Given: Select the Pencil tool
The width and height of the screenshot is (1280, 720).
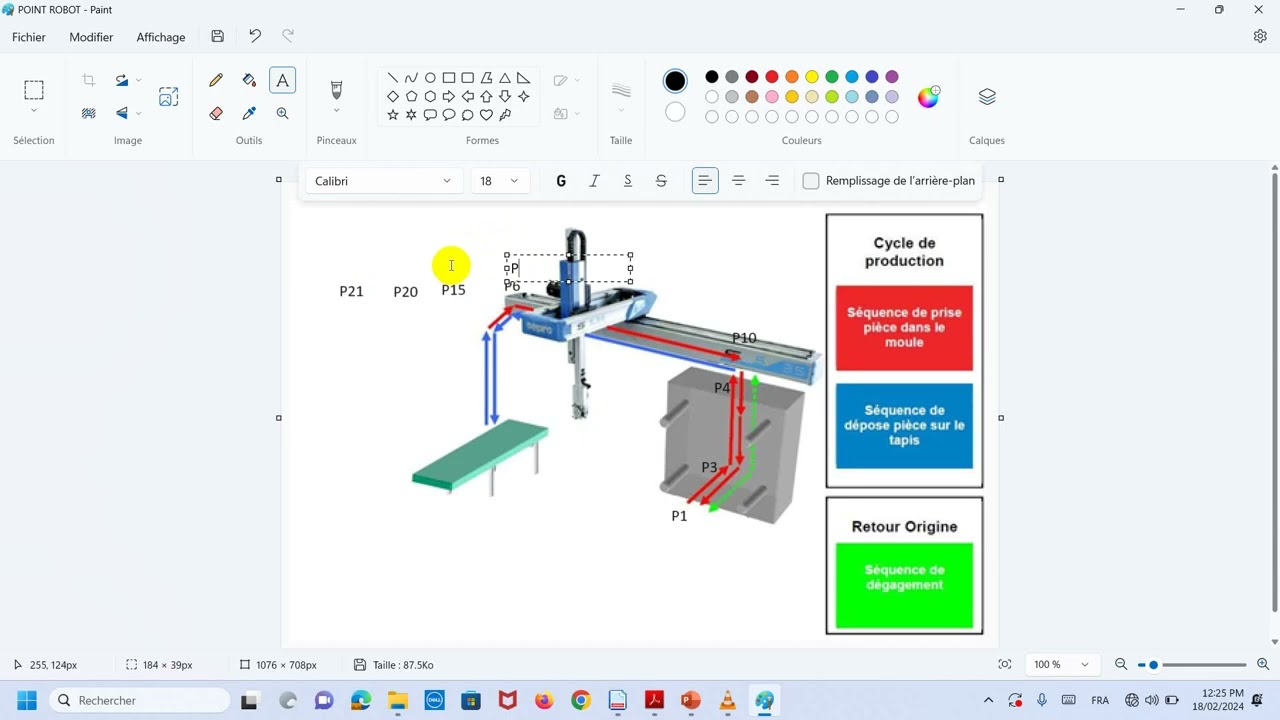Looking at the screenshot, I should (x=216, y=80).
